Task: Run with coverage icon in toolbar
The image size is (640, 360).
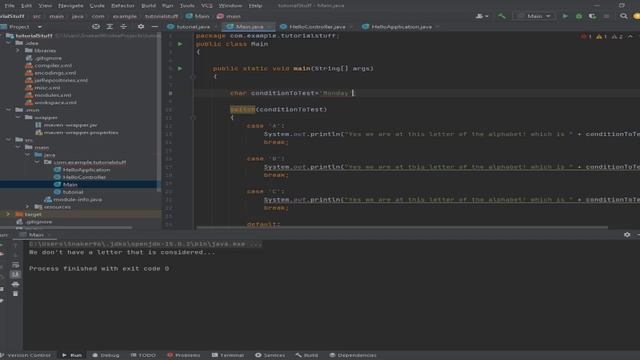Action: click(x=592, y=16)
